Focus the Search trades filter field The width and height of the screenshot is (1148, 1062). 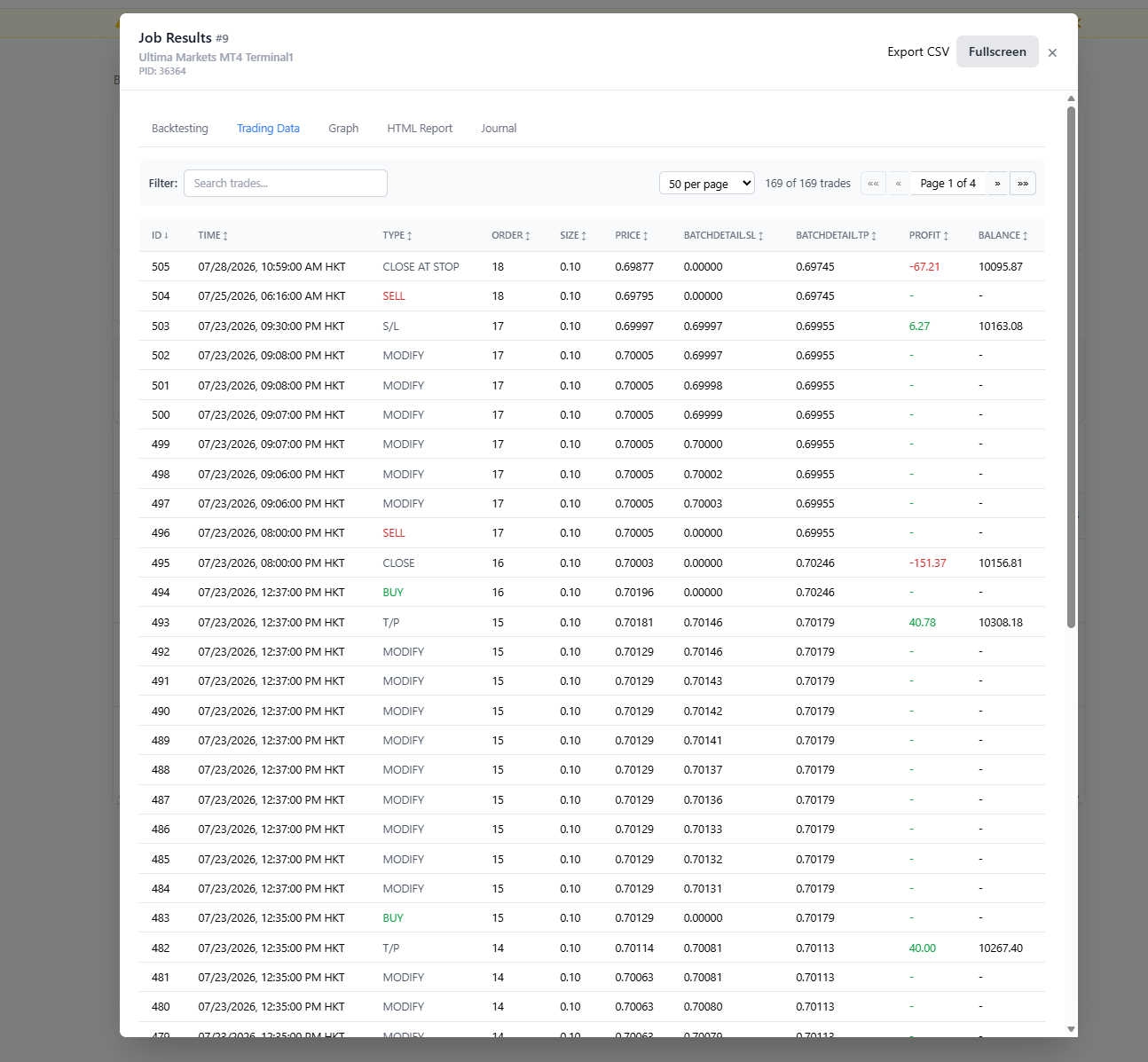[x=286, y=184]
